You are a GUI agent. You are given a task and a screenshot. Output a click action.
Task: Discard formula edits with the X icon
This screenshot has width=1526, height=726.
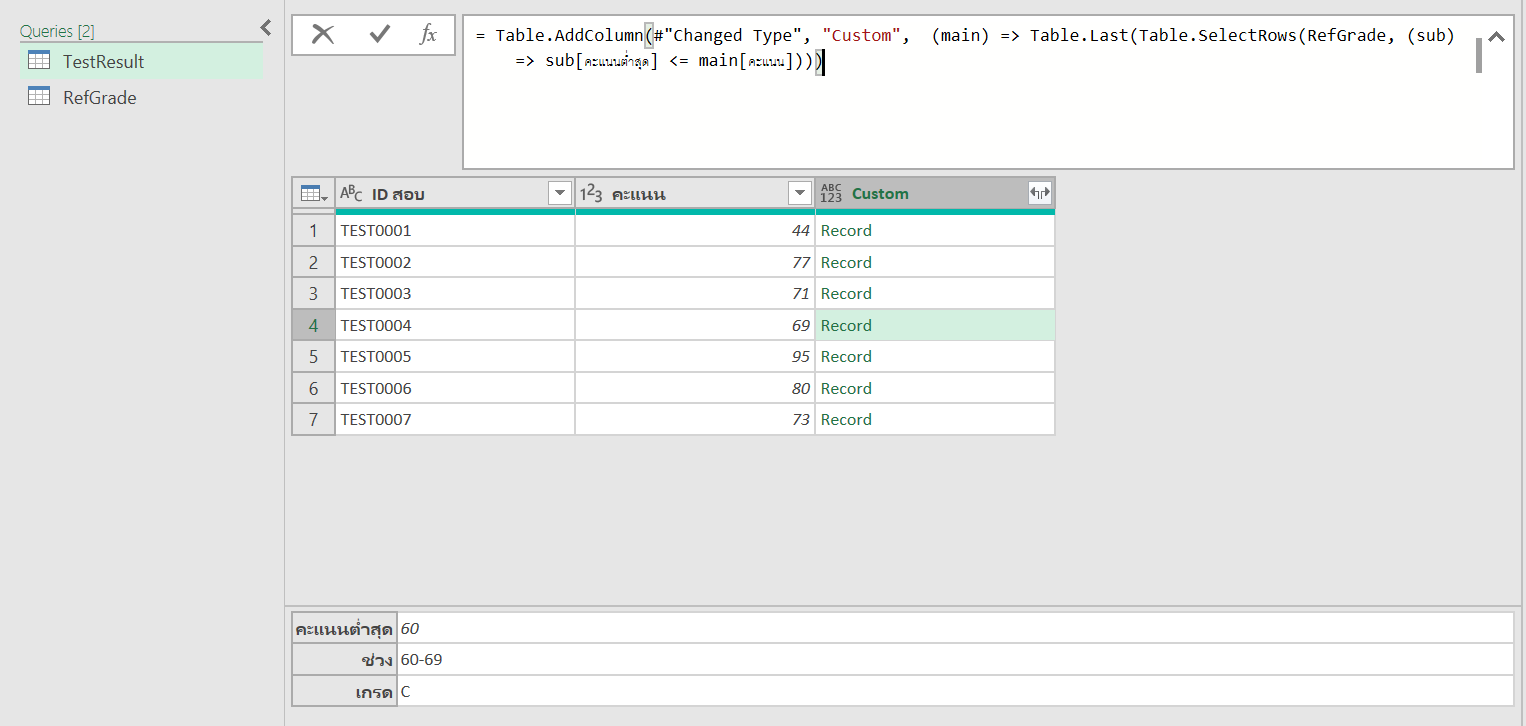pyautogui.click(x=324, y=34)
